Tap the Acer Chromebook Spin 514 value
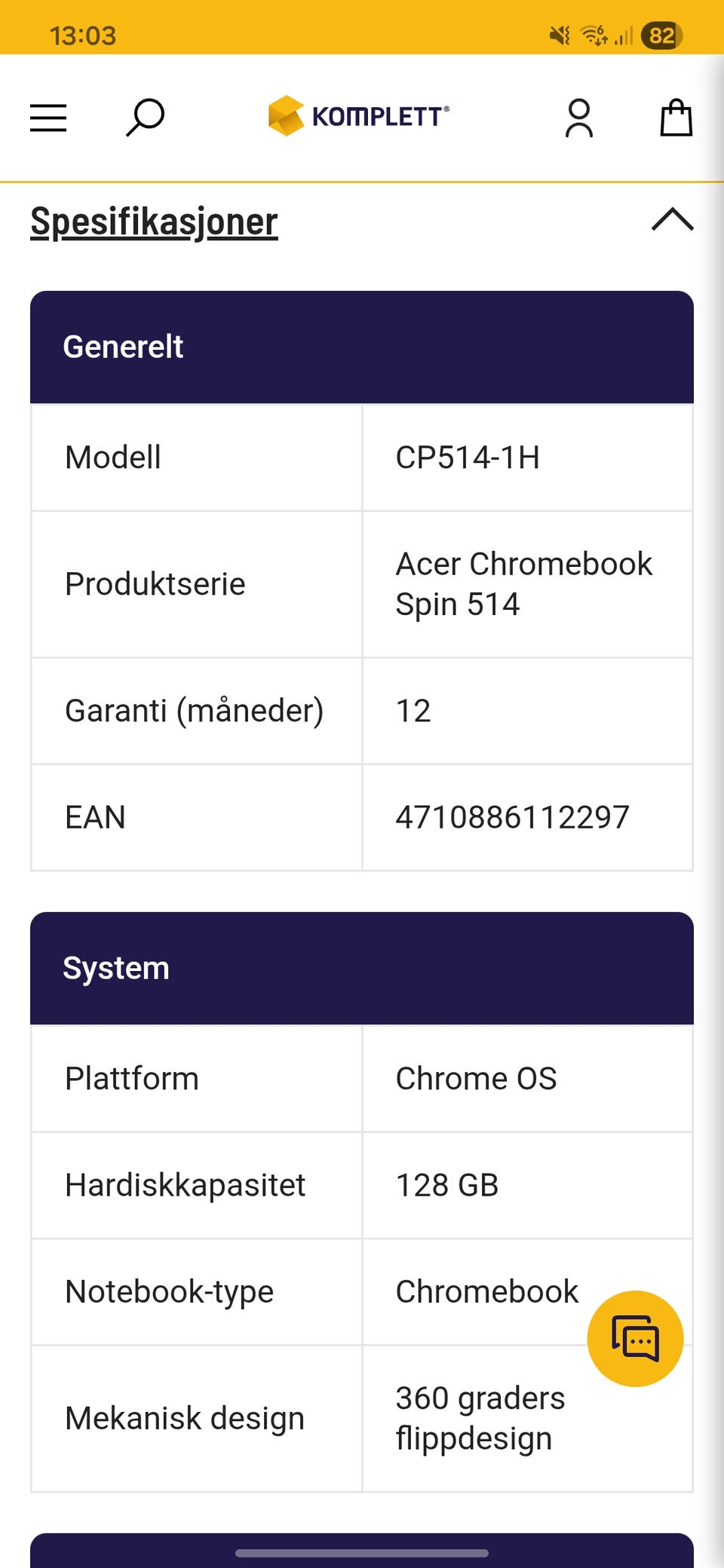This screenshot has width=724, height=1568. pyautogui.click(x=523, y=583)
